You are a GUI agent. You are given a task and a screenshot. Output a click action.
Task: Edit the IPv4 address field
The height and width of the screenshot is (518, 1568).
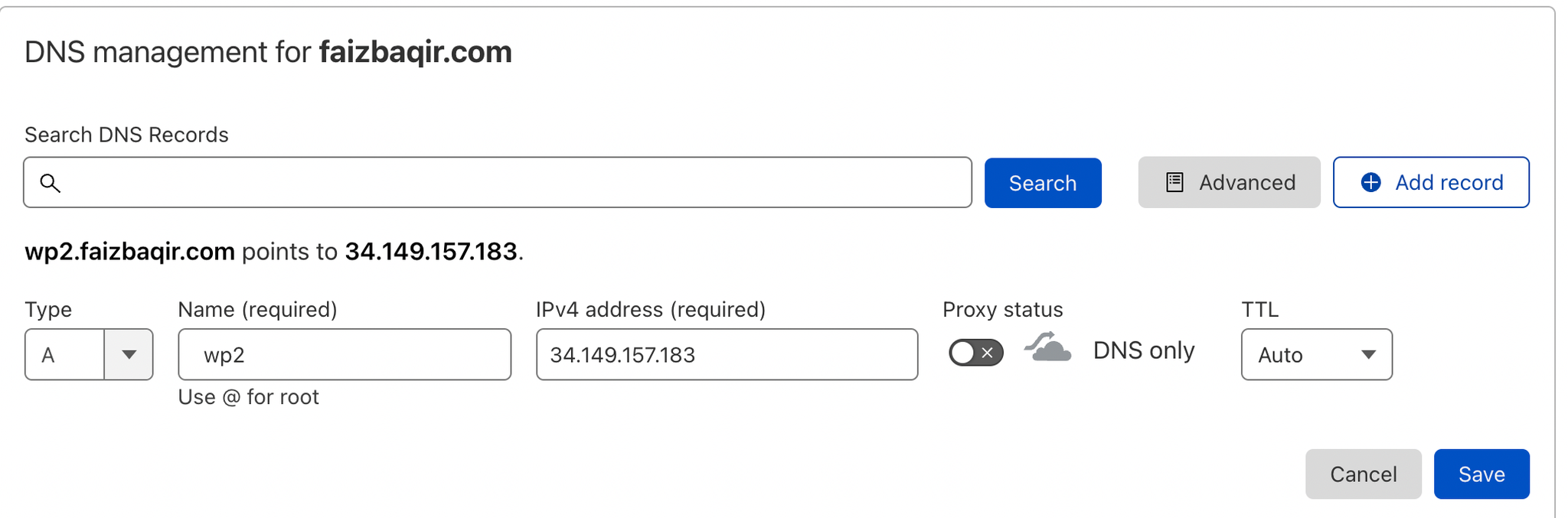click(727, 354)
